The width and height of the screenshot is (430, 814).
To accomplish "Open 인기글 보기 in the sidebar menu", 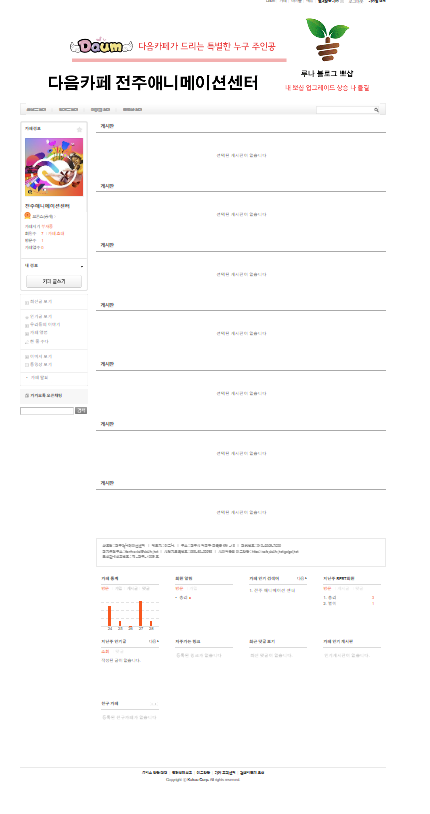I will pyautogui.click(x=41, y=317).
